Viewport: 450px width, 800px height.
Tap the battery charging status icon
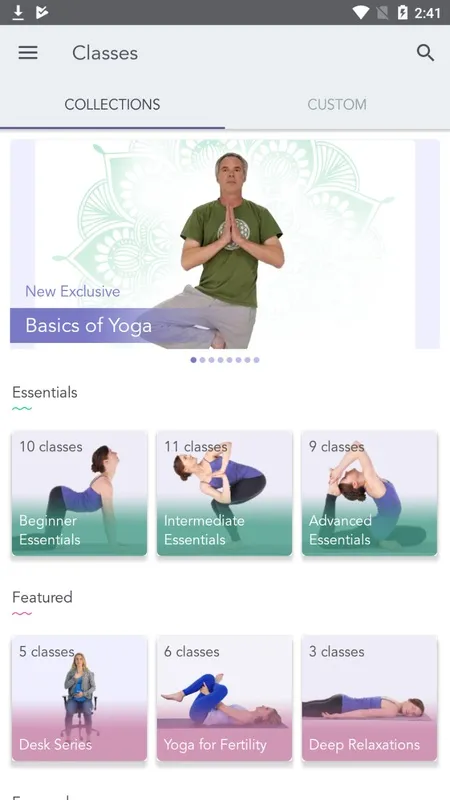point(403,12)
